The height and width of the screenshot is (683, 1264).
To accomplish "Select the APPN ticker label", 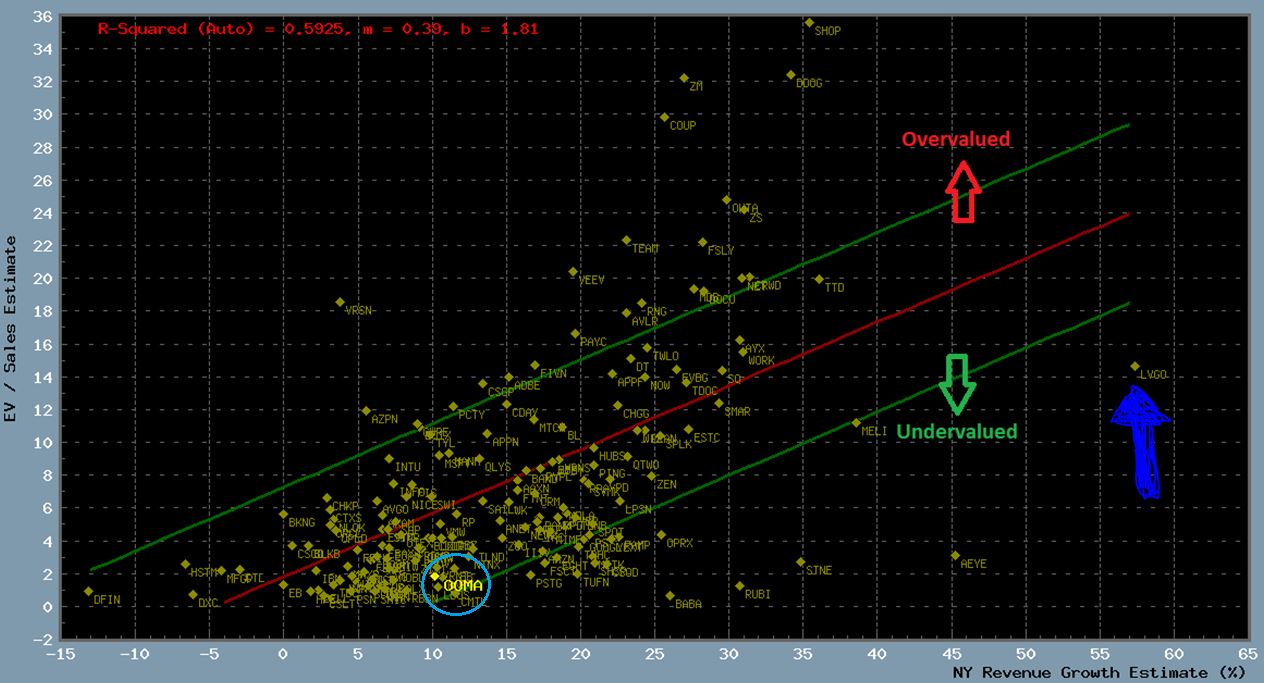I will tap(506, 443).
